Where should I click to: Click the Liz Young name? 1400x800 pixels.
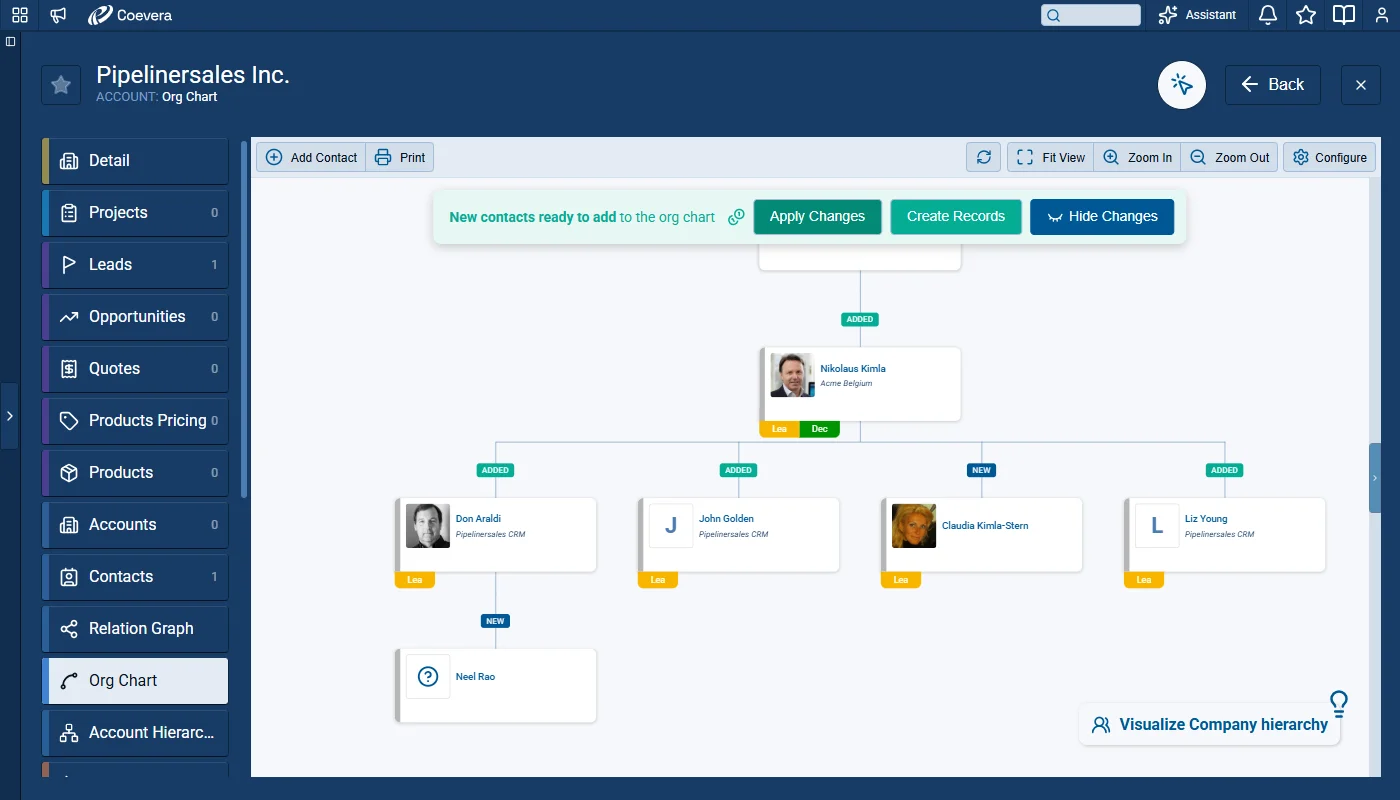pyautogui.click(x=1206, y=519)
